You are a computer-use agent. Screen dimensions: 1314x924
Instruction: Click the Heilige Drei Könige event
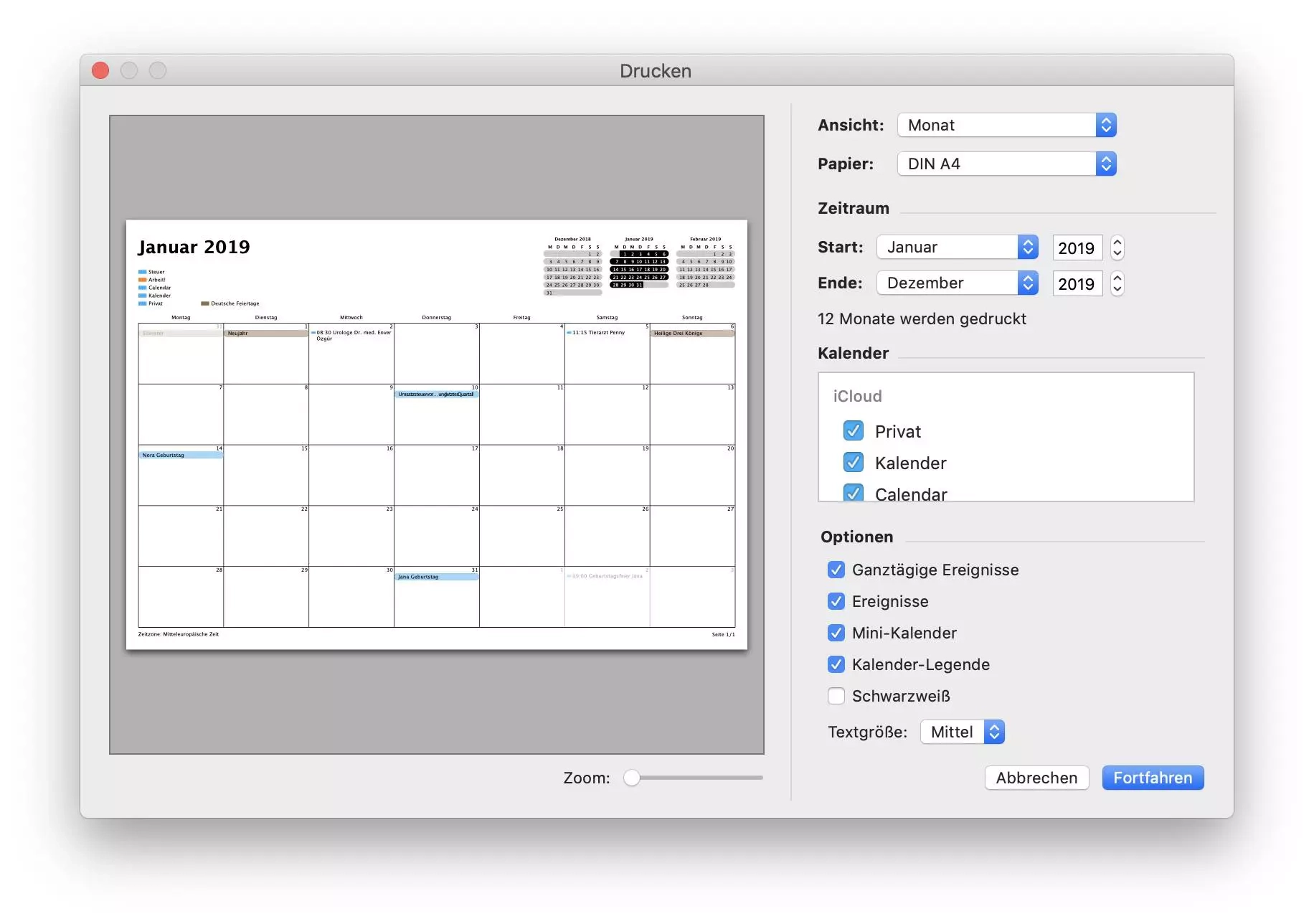coord(692,333)
